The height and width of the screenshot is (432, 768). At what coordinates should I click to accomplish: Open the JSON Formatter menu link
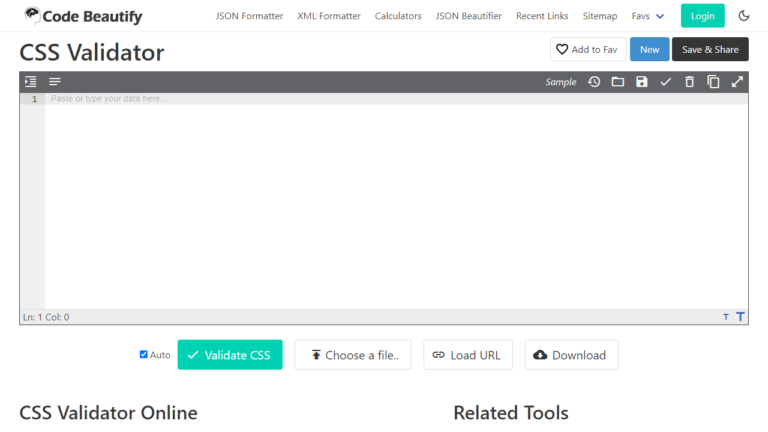point(249,16)
